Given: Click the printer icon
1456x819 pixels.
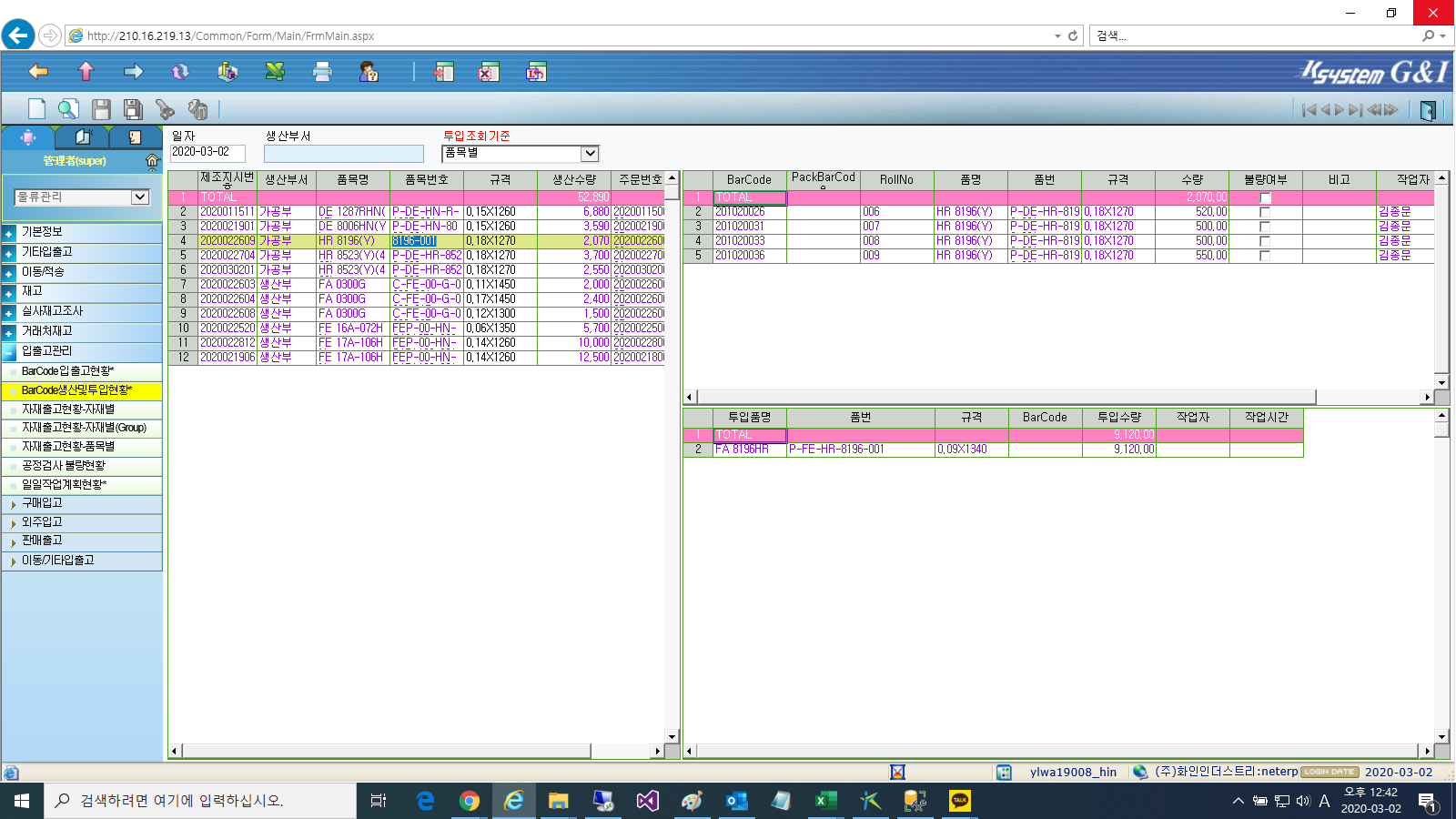Looking at the screenshot, I should (322, 72).
